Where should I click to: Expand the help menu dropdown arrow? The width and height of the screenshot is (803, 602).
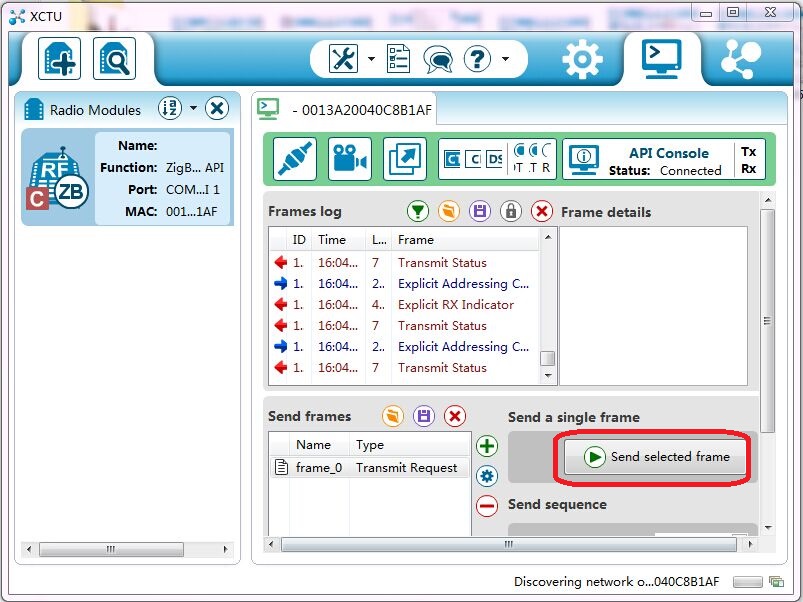[506, 59]
